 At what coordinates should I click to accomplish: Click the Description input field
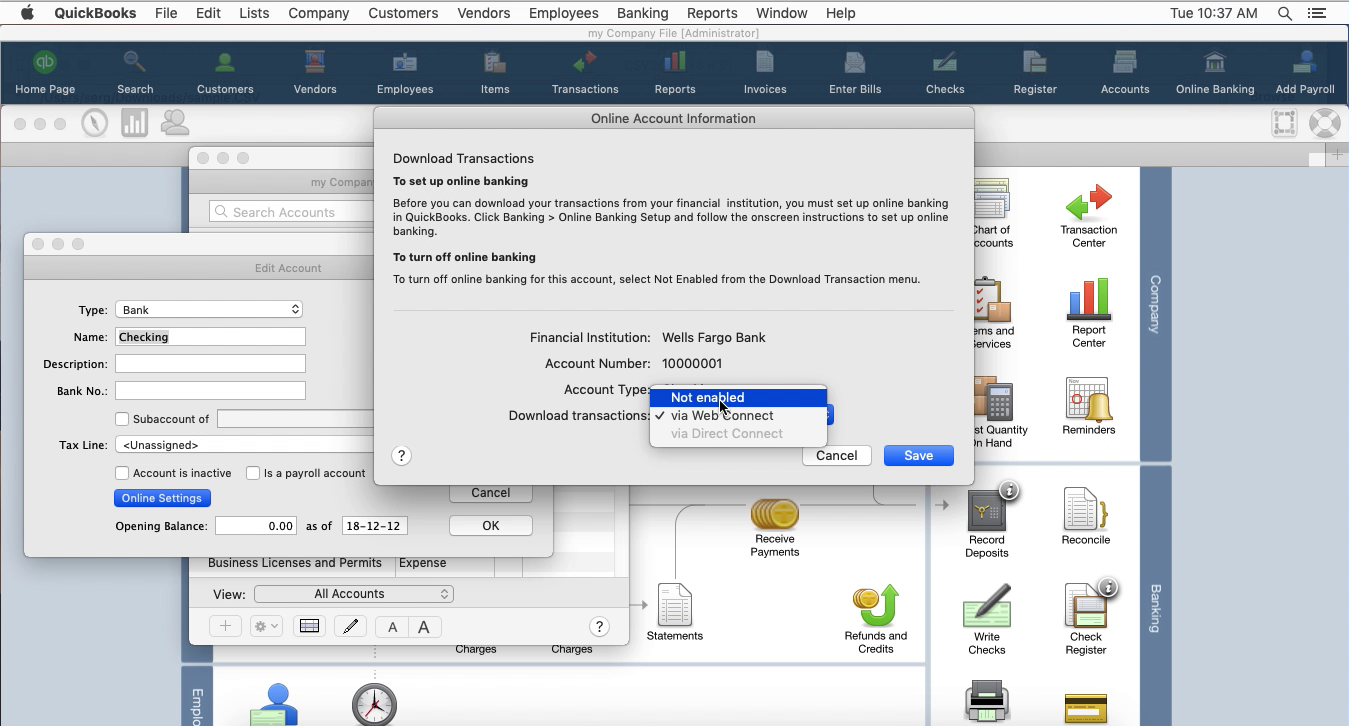coord(210,364)
